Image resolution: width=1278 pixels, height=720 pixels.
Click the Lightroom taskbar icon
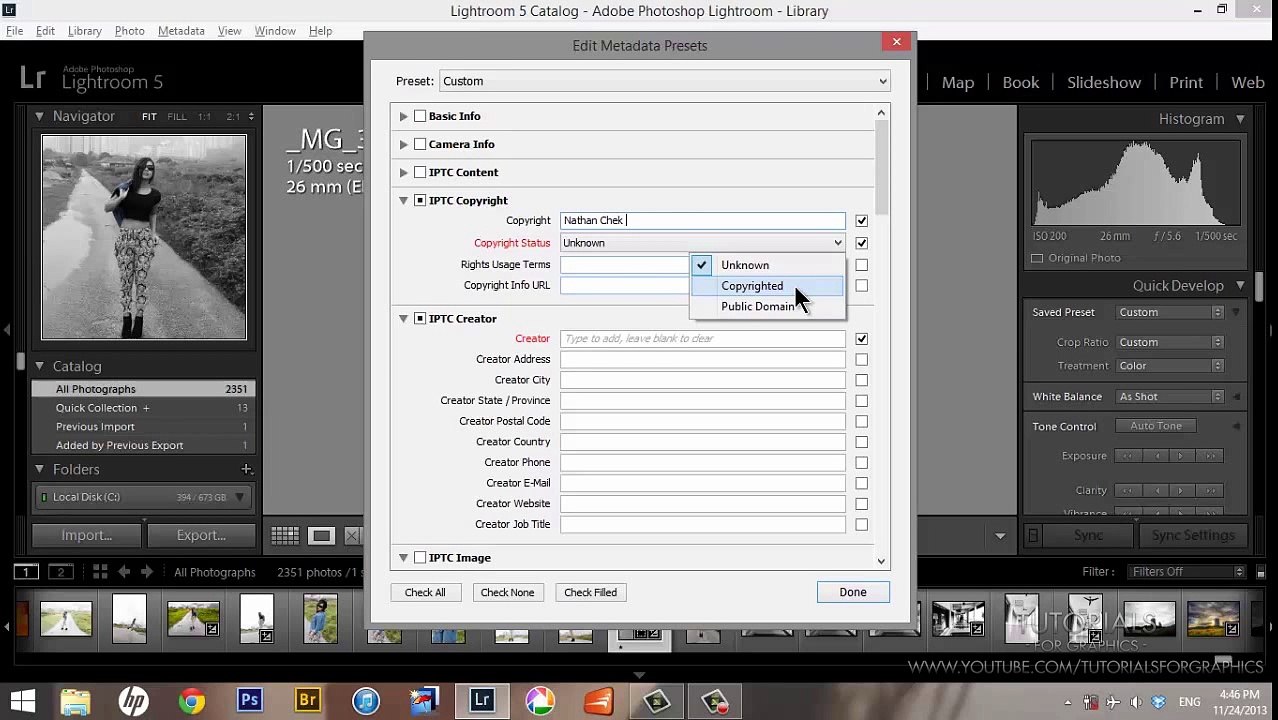482,700
